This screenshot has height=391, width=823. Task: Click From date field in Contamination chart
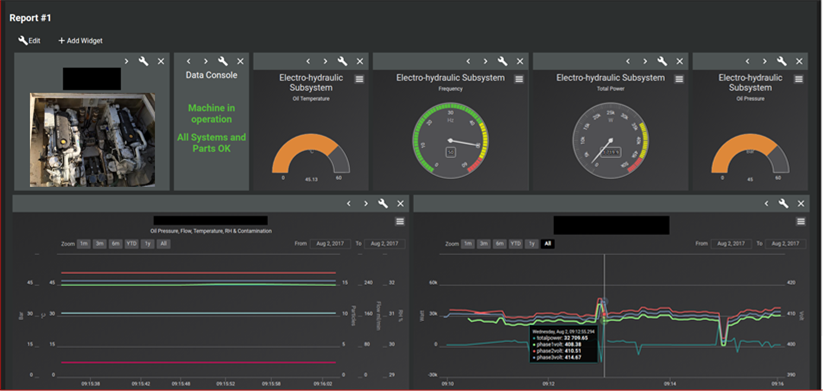[330, 244]
